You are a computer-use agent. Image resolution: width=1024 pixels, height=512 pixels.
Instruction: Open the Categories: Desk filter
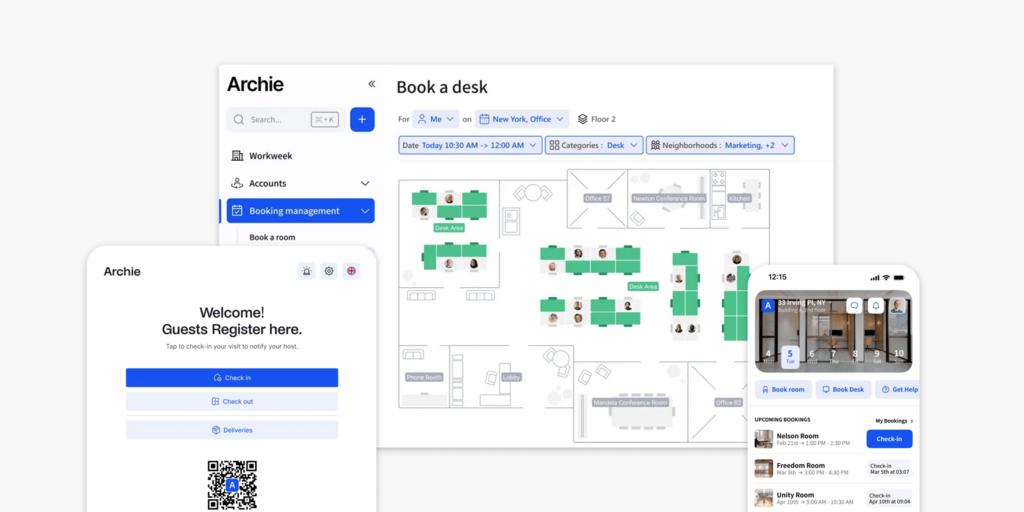[x=594, y=145]
